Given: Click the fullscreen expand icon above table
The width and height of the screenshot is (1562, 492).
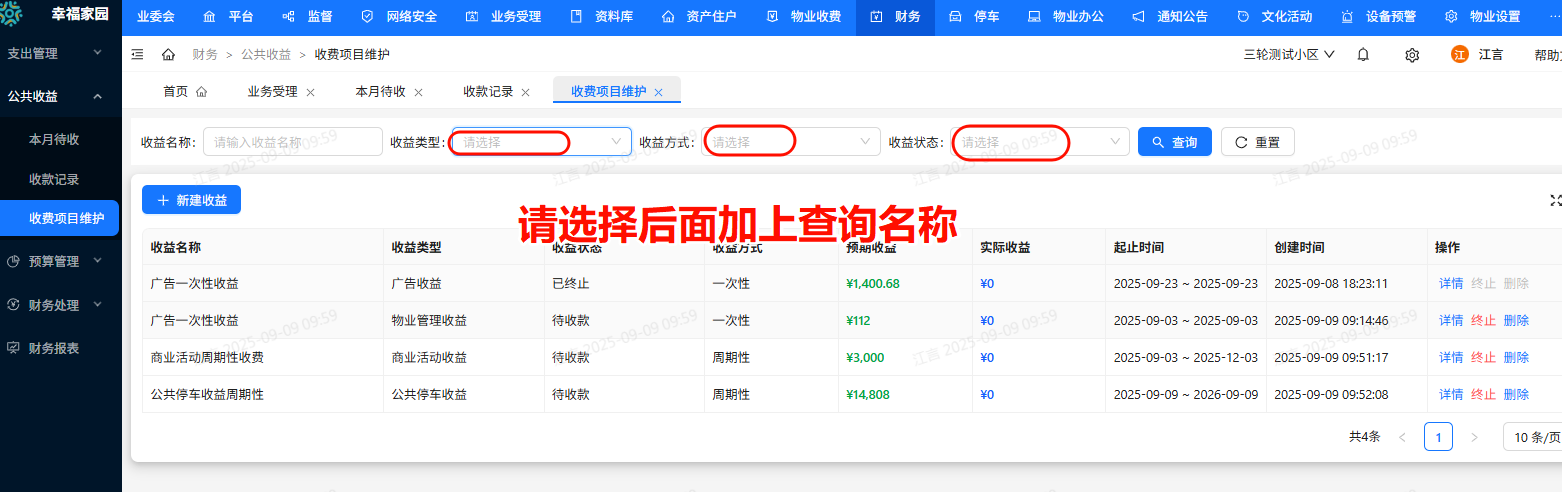Looking at the screenshot, I should coord(1555,200).
